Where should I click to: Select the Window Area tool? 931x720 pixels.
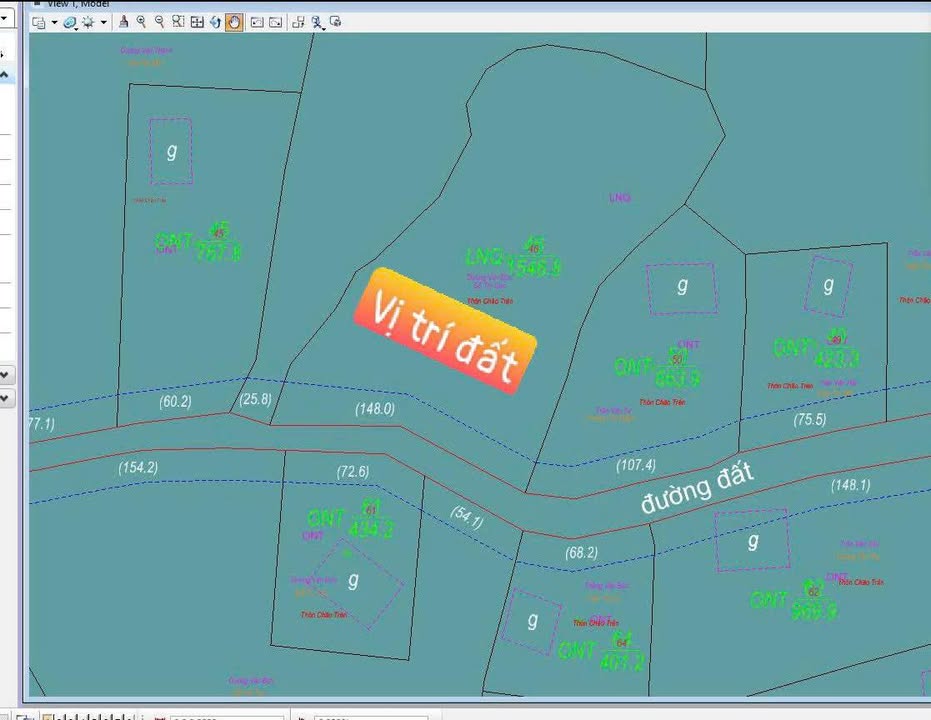[178, 22]
